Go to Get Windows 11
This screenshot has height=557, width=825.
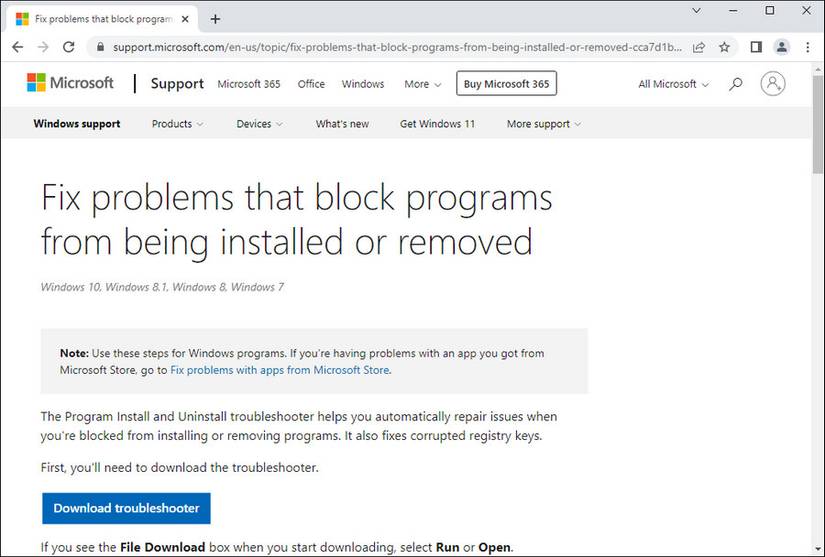point(437,124)
